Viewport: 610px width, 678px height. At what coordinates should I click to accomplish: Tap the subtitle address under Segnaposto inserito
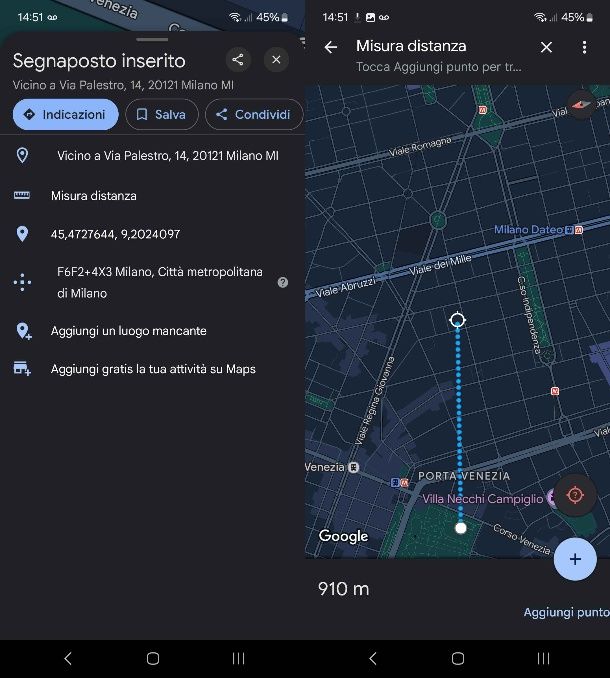(x=123, y=85)
